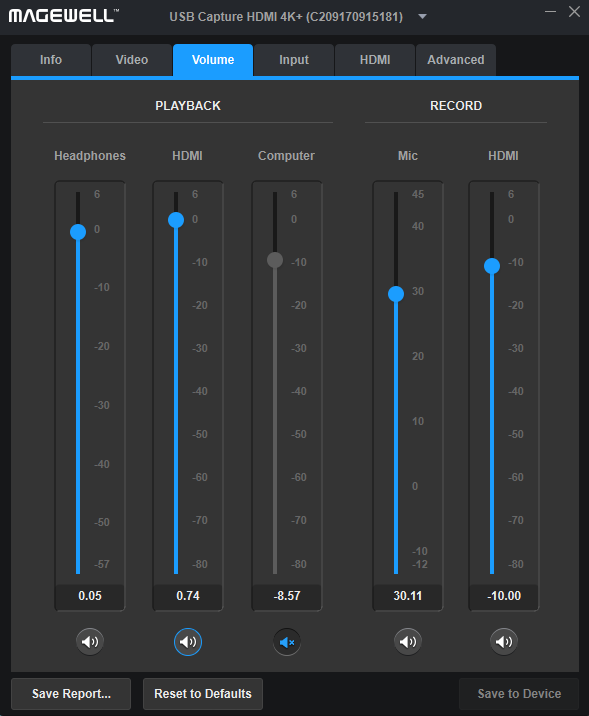This screenshot has width=589, height=716.
Task: Mute the HDMI playback channel
Action: coord(188,642)
